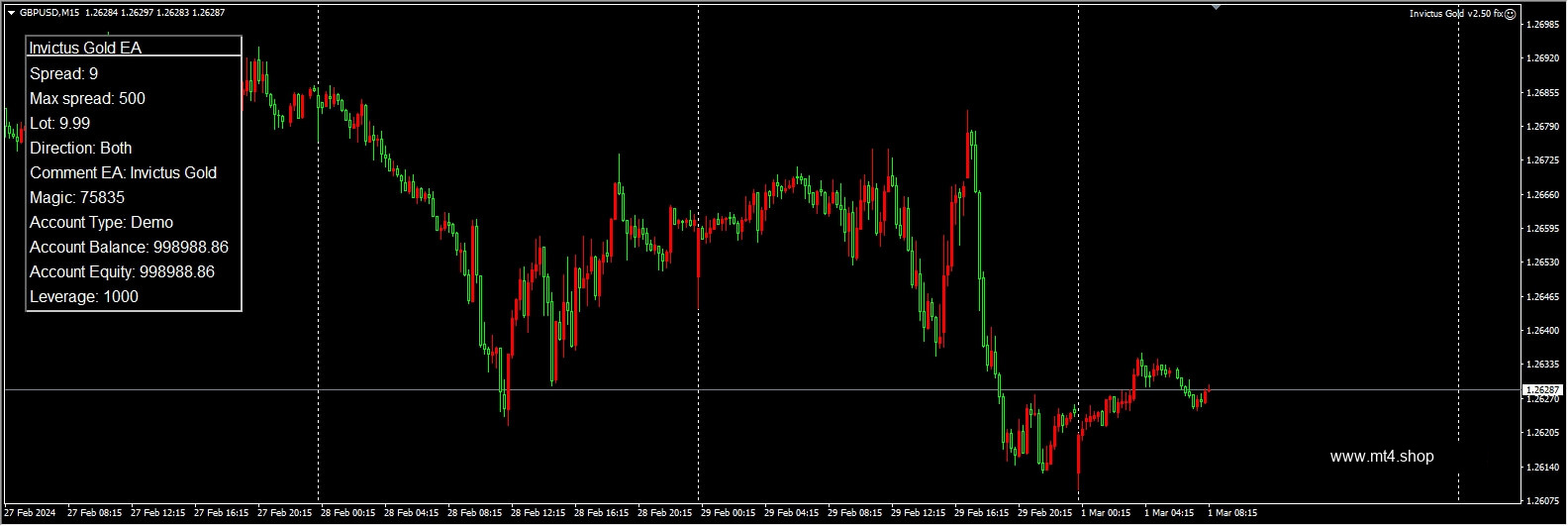
Task: Click the 1 Mar 08:15 time label
Action: click(x=1233, y=513)
